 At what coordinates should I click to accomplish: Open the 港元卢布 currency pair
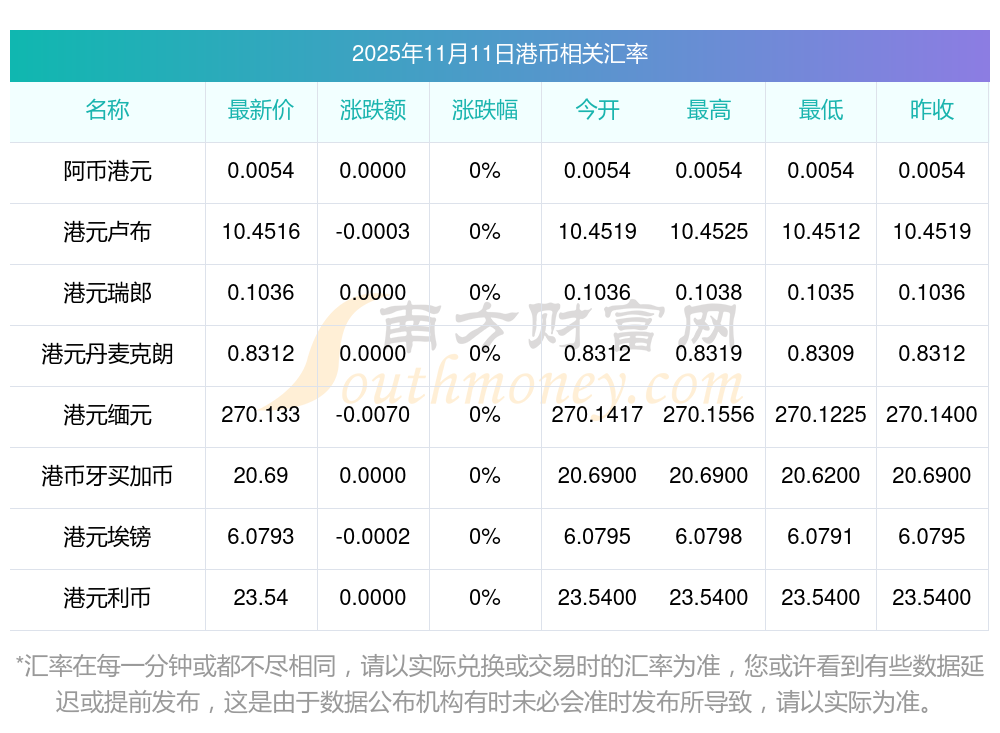107,232
